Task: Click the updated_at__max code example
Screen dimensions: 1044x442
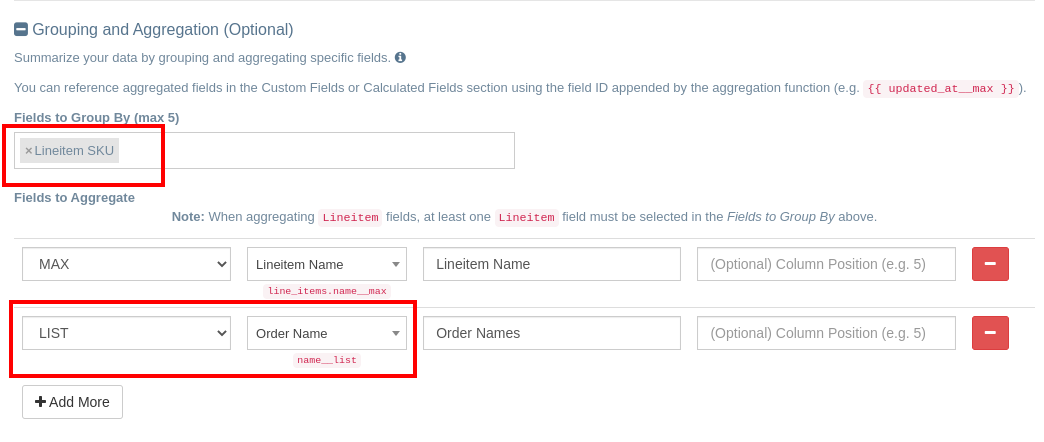Action: pyautogui.click(x=940, y=88)
